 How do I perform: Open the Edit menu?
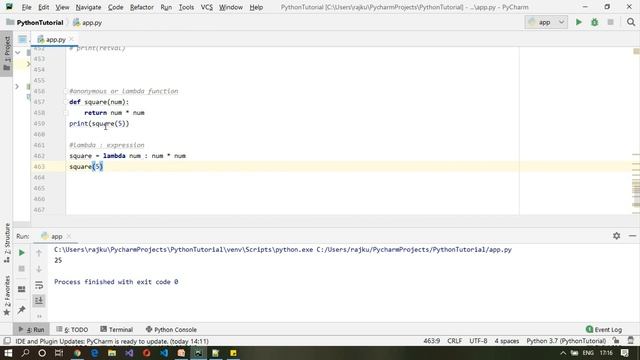coord(43,7)
